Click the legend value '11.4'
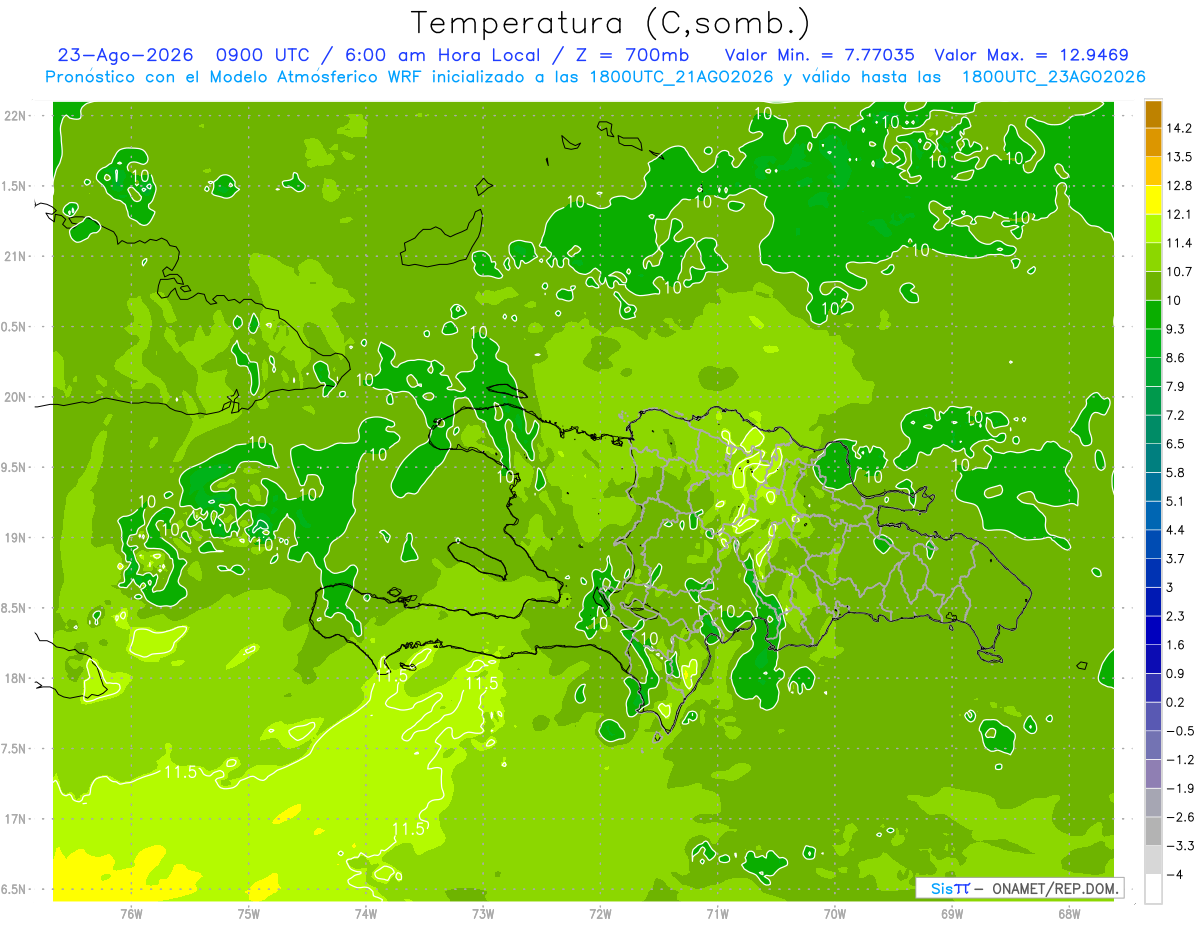The image size is (1200, 927). point(1180,243)
